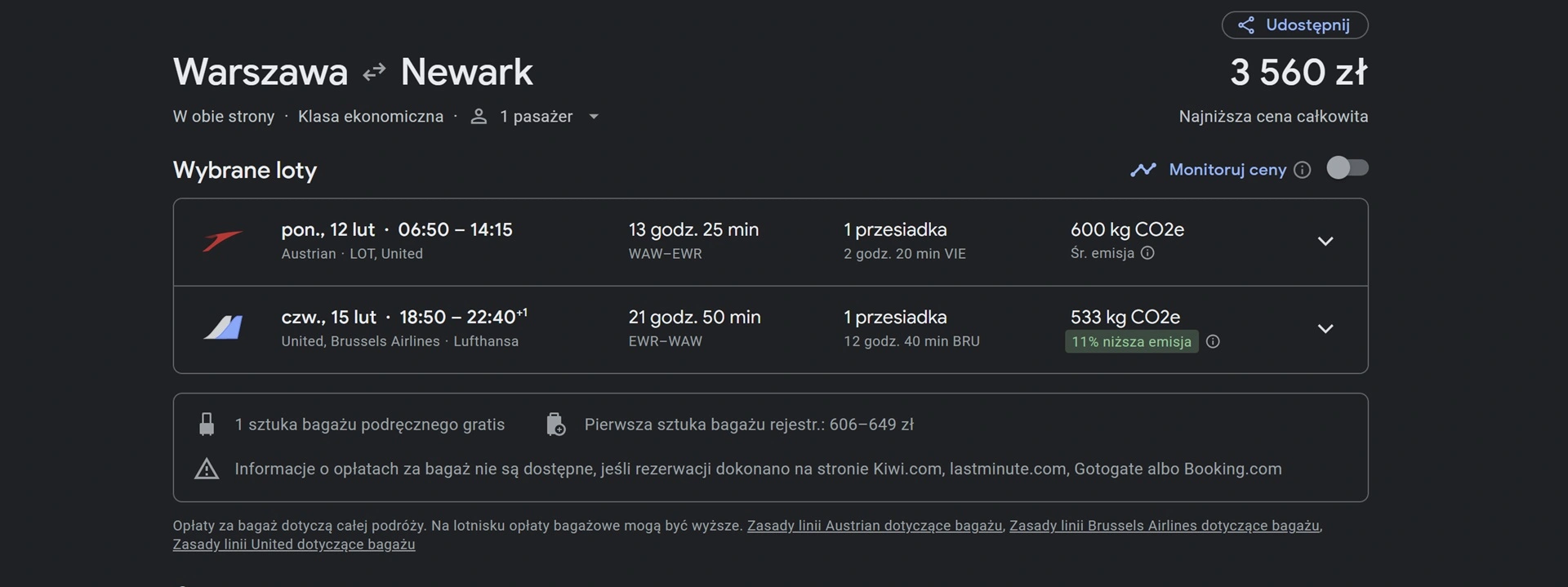This screenshot has width=1568, height=587.
Task: Click the Austrian airline logo
Action: (x=222, y=241)
